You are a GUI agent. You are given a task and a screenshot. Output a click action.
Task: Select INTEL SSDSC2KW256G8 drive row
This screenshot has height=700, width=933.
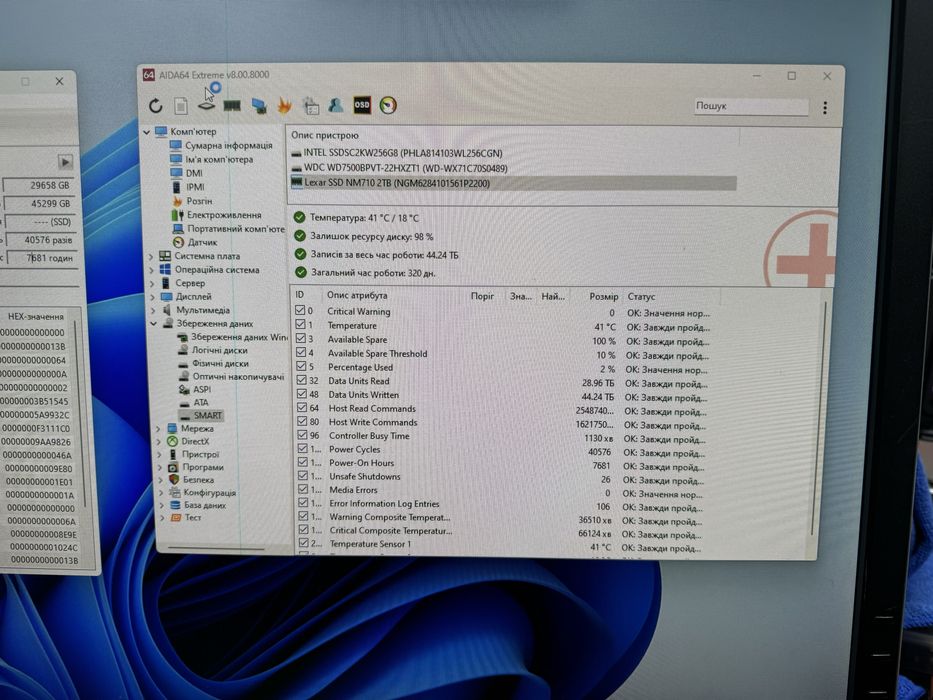[402, 153]
